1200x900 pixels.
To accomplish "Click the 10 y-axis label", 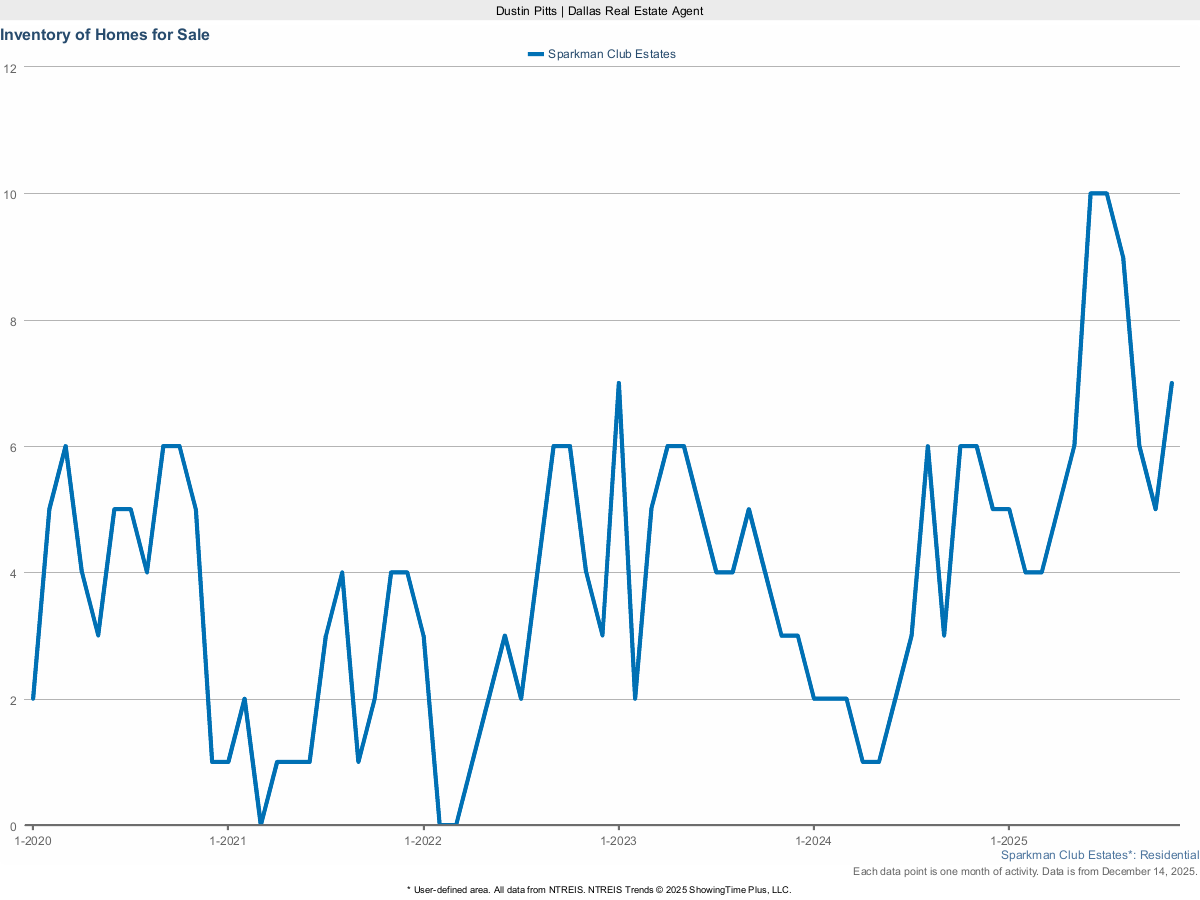I will tap(10, 194).
